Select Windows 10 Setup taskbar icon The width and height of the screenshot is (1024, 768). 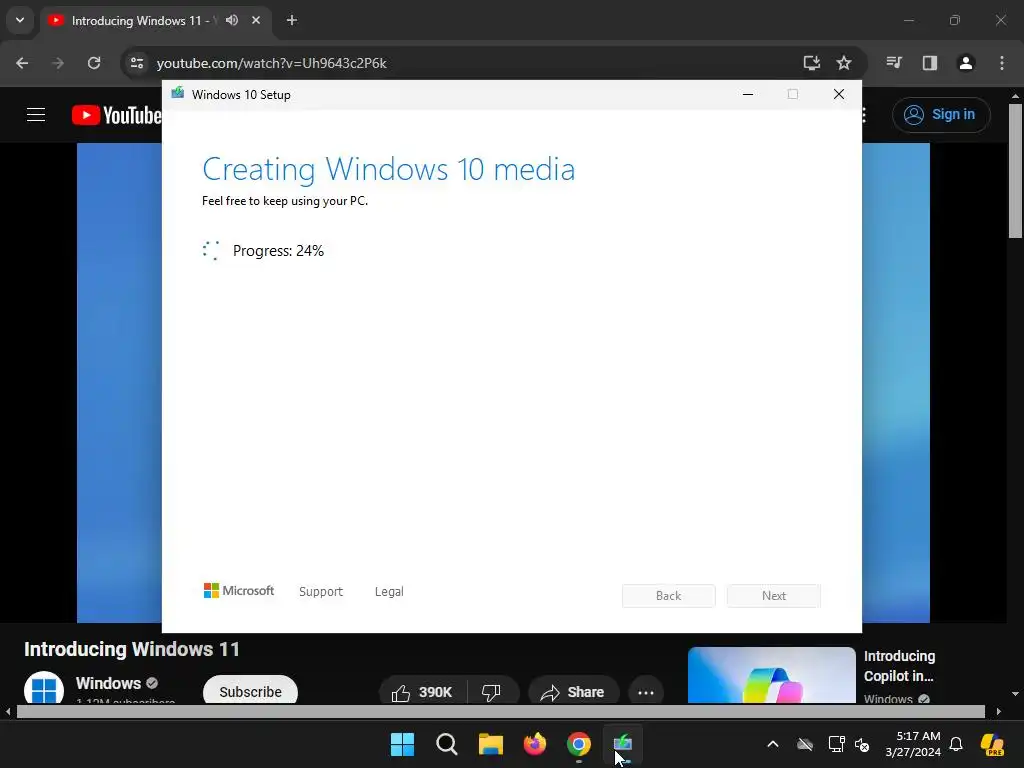pos(623,744)
